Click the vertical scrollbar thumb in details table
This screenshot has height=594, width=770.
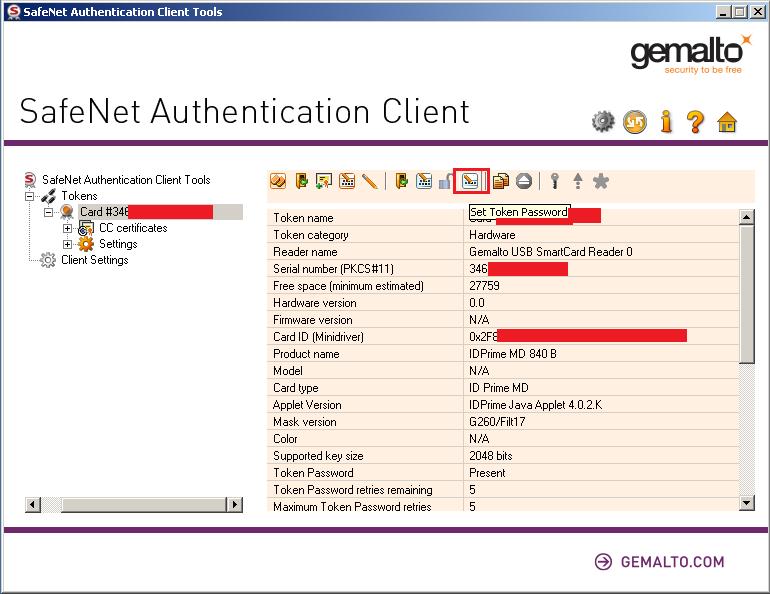click(x=746, y=294)
